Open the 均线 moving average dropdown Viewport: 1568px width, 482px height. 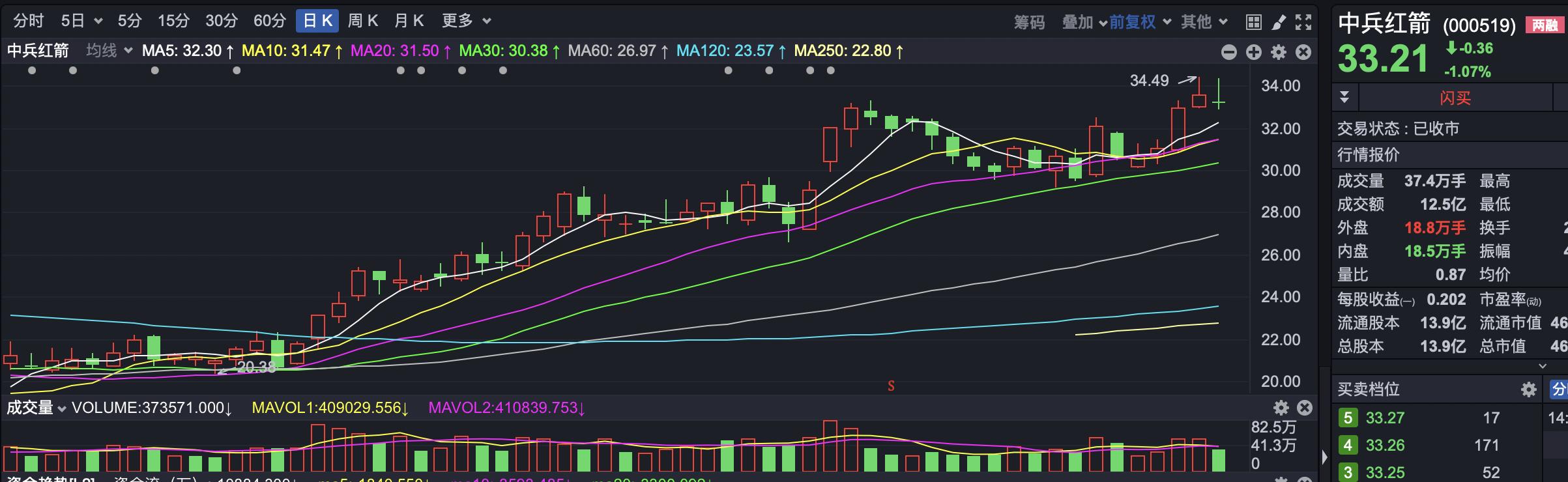[109, 51]
